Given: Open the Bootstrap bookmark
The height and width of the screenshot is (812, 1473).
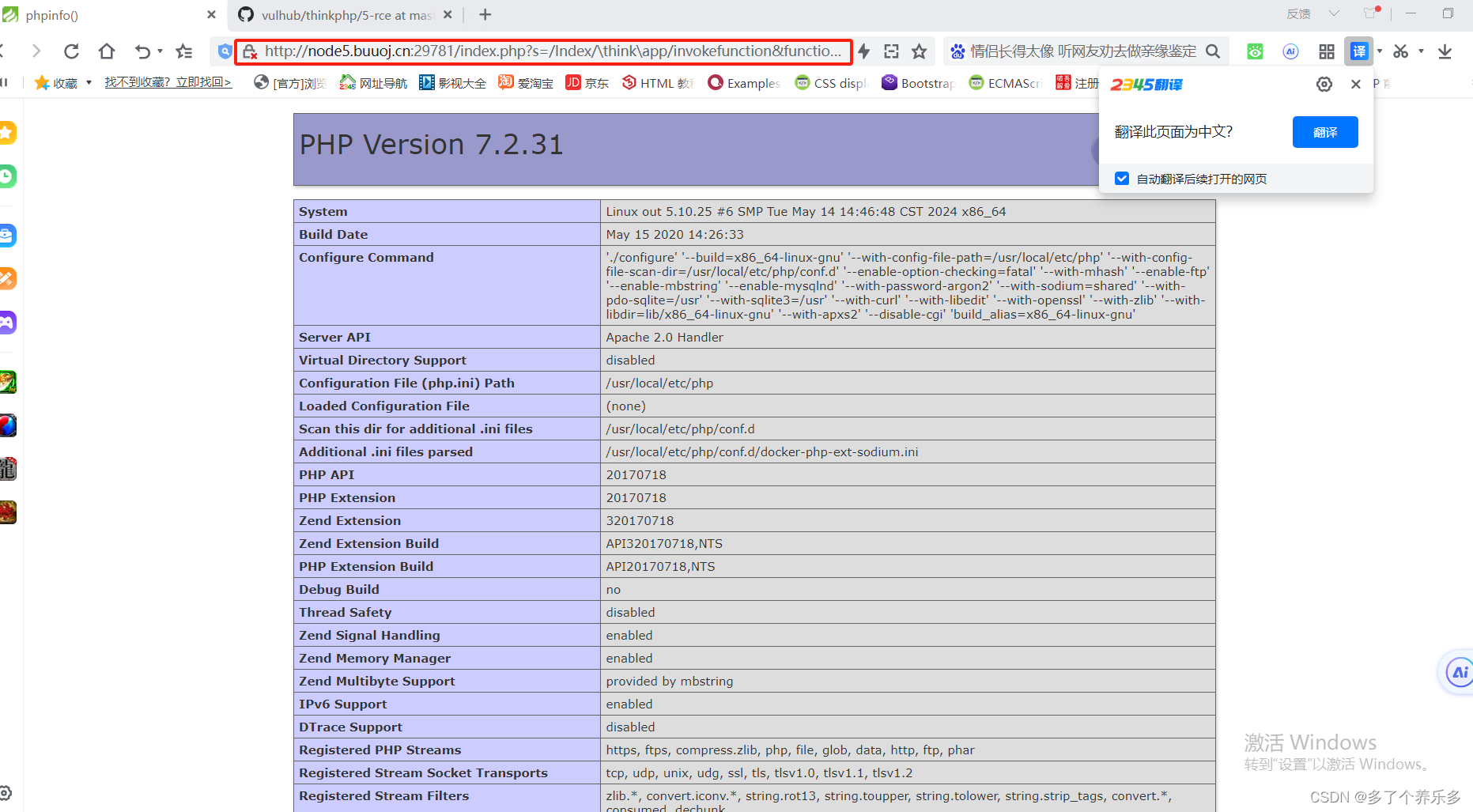Looking at the screenshot, I should (x=919, y=82).
